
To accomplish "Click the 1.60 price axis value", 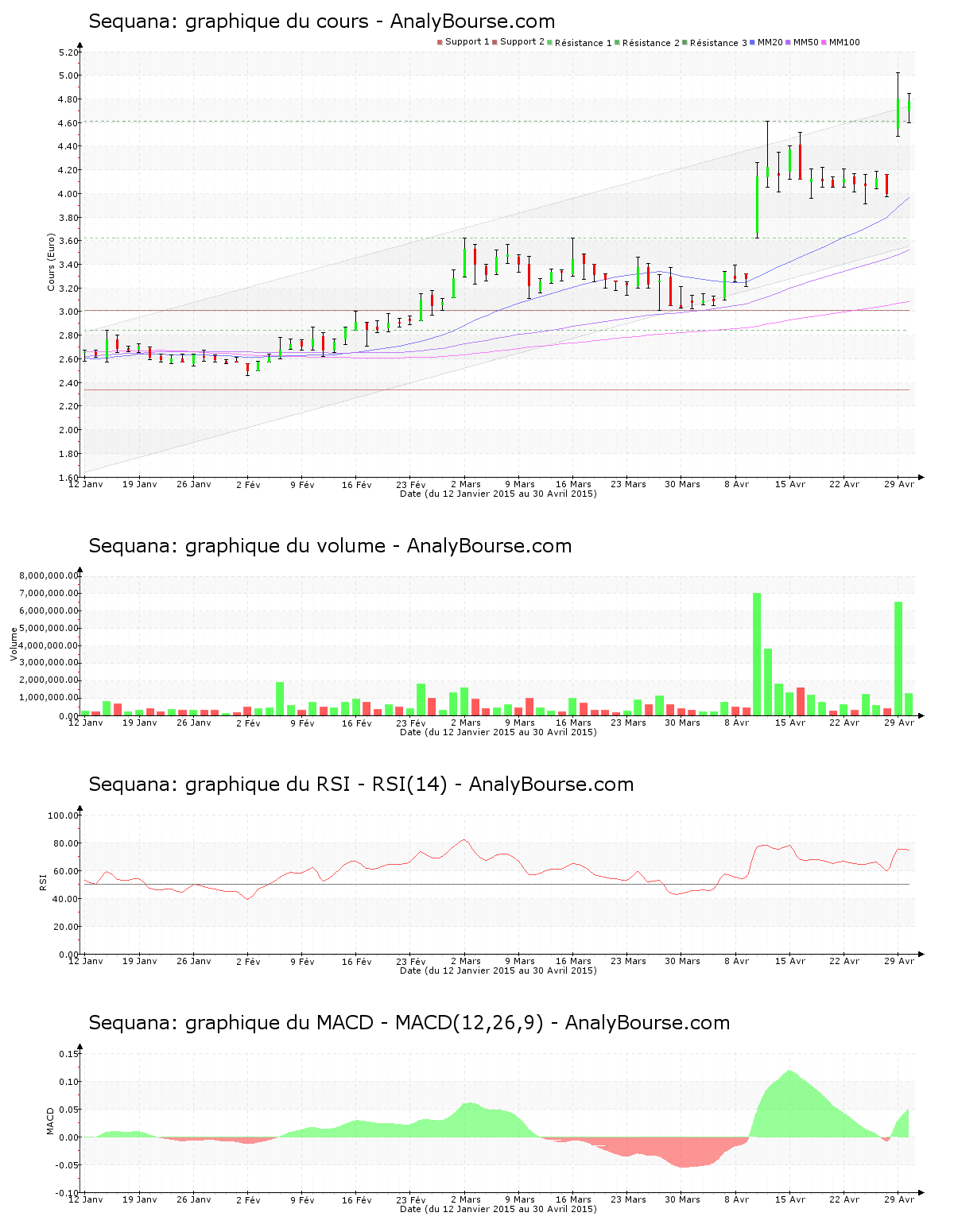I will click(68, 478).
